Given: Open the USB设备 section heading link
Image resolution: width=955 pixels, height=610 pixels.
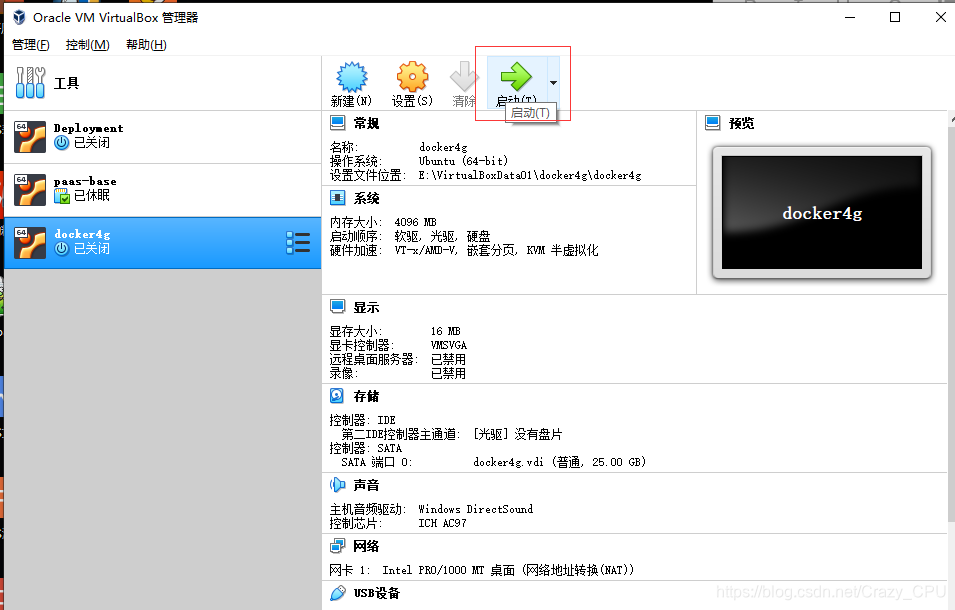Looking at the screenshot, I should (376, 592).
